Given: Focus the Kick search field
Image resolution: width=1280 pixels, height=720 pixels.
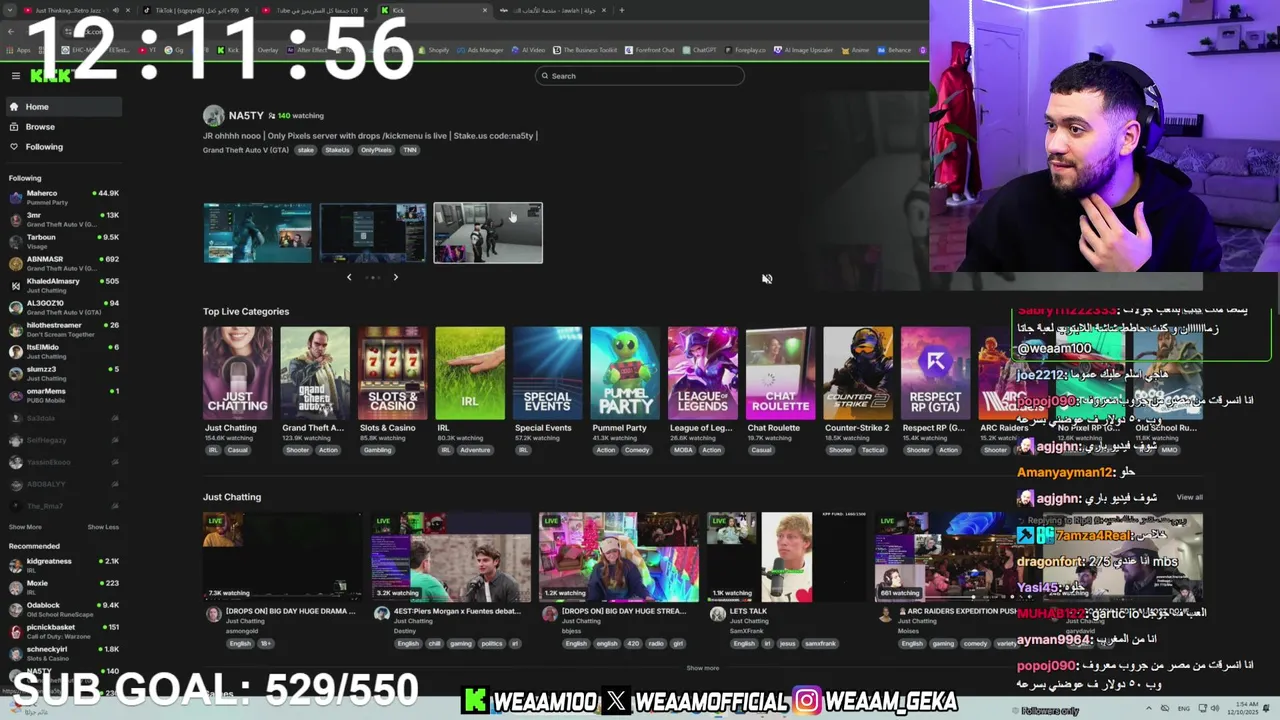Looking at the screenshot, I should click(x=640, y=76).
